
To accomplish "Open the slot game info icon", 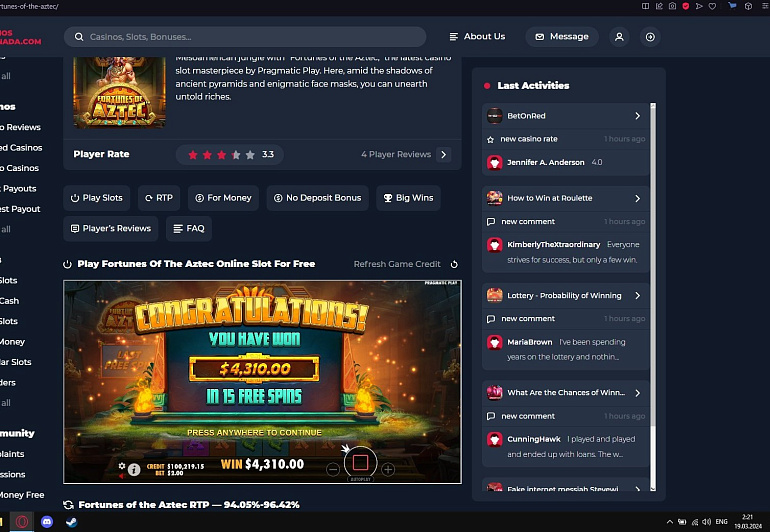I will [x=134, y=470].
